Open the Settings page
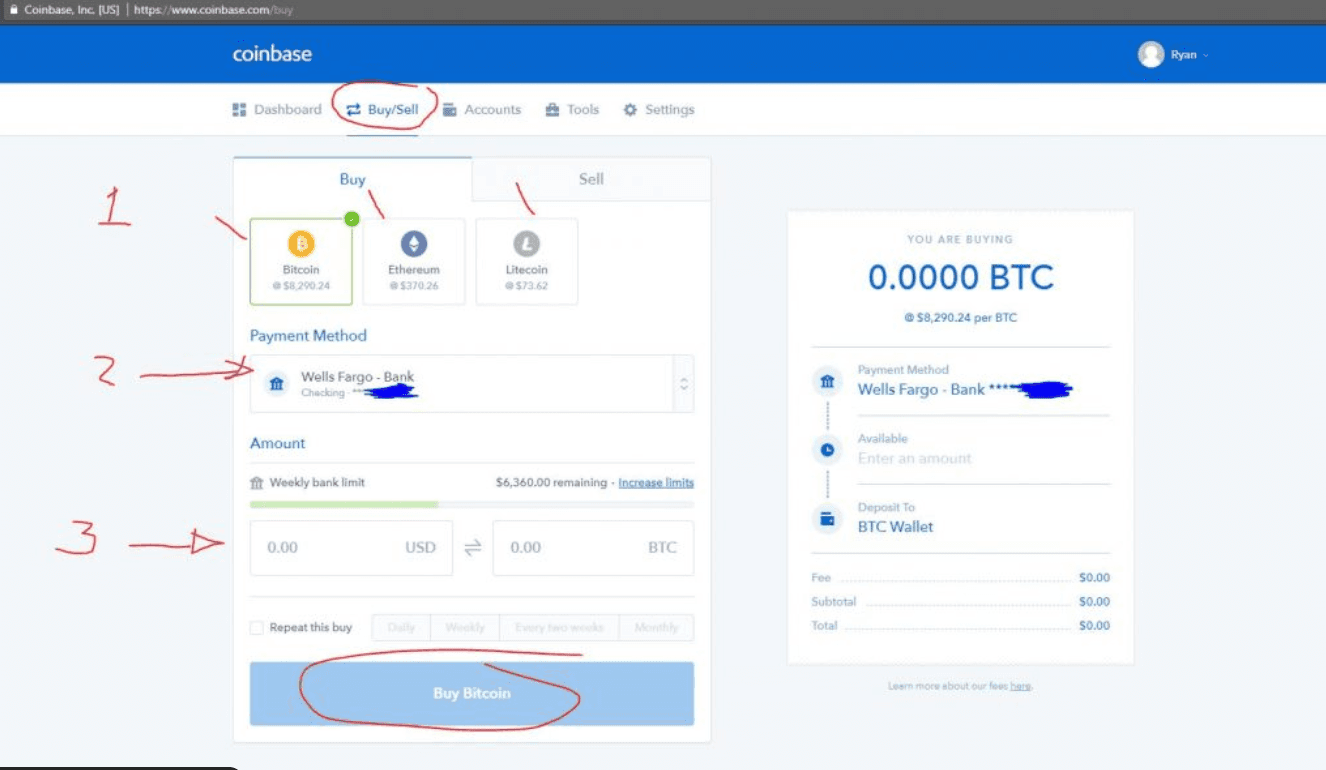Screen dimensions: 1326x770 tap(659, 110)
